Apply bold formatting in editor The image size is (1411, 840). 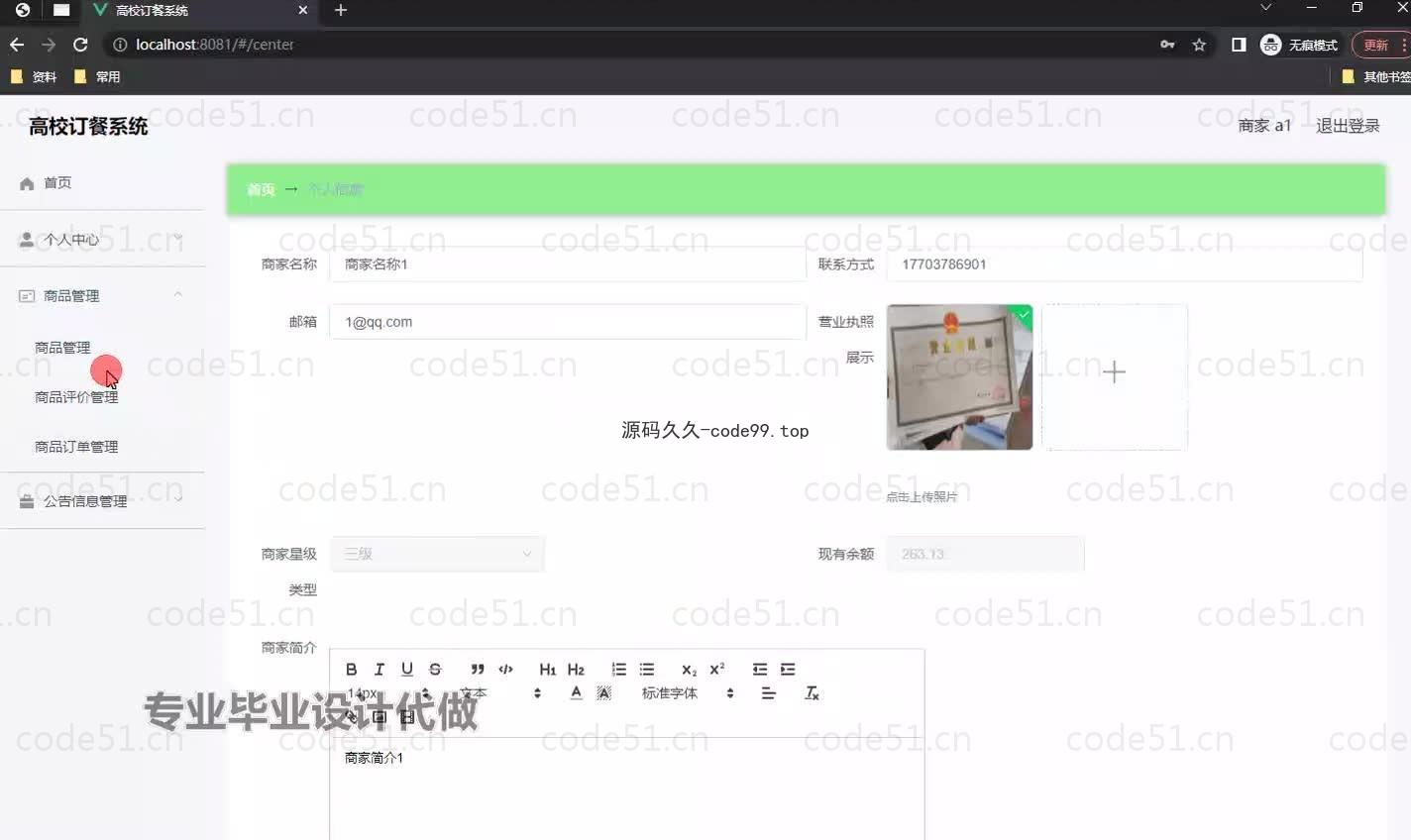click(351, 670)
